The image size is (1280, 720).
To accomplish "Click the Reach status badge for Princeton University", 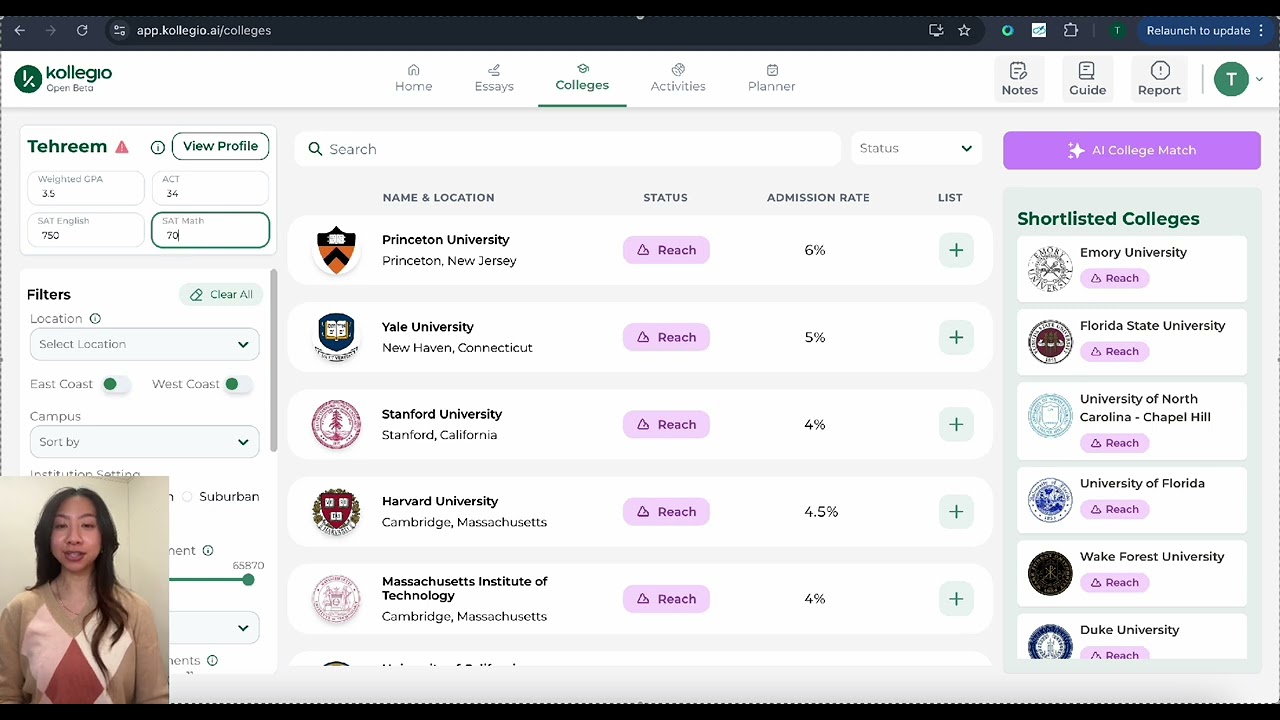I will (666, 250).
